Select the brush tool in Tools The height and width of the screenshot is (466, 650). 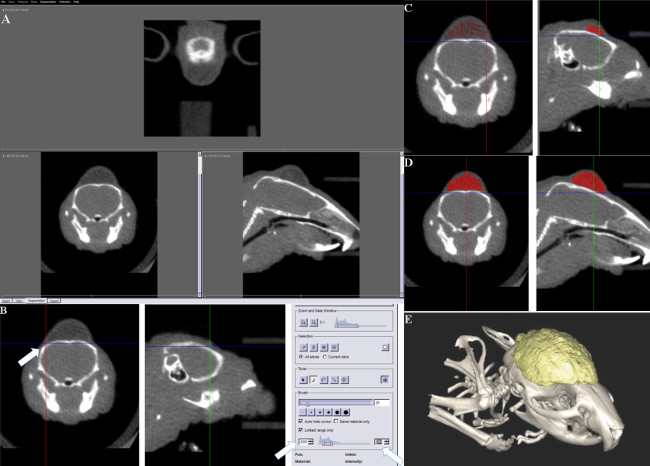point(314,380)
